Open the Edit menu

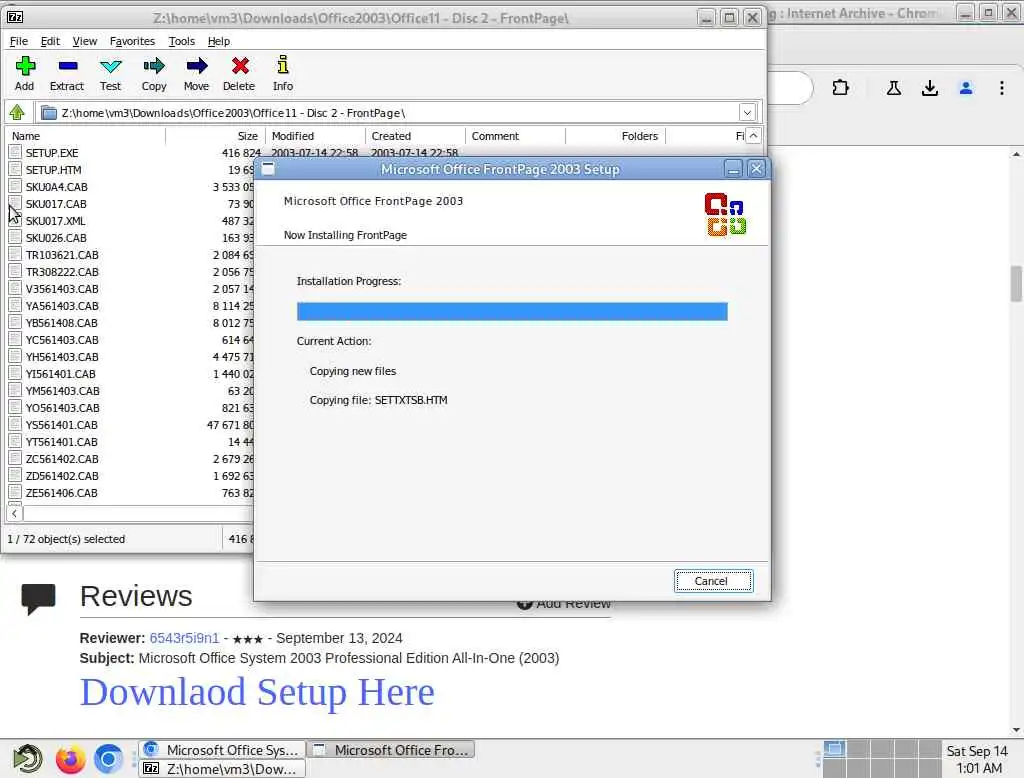pos(50,41)
